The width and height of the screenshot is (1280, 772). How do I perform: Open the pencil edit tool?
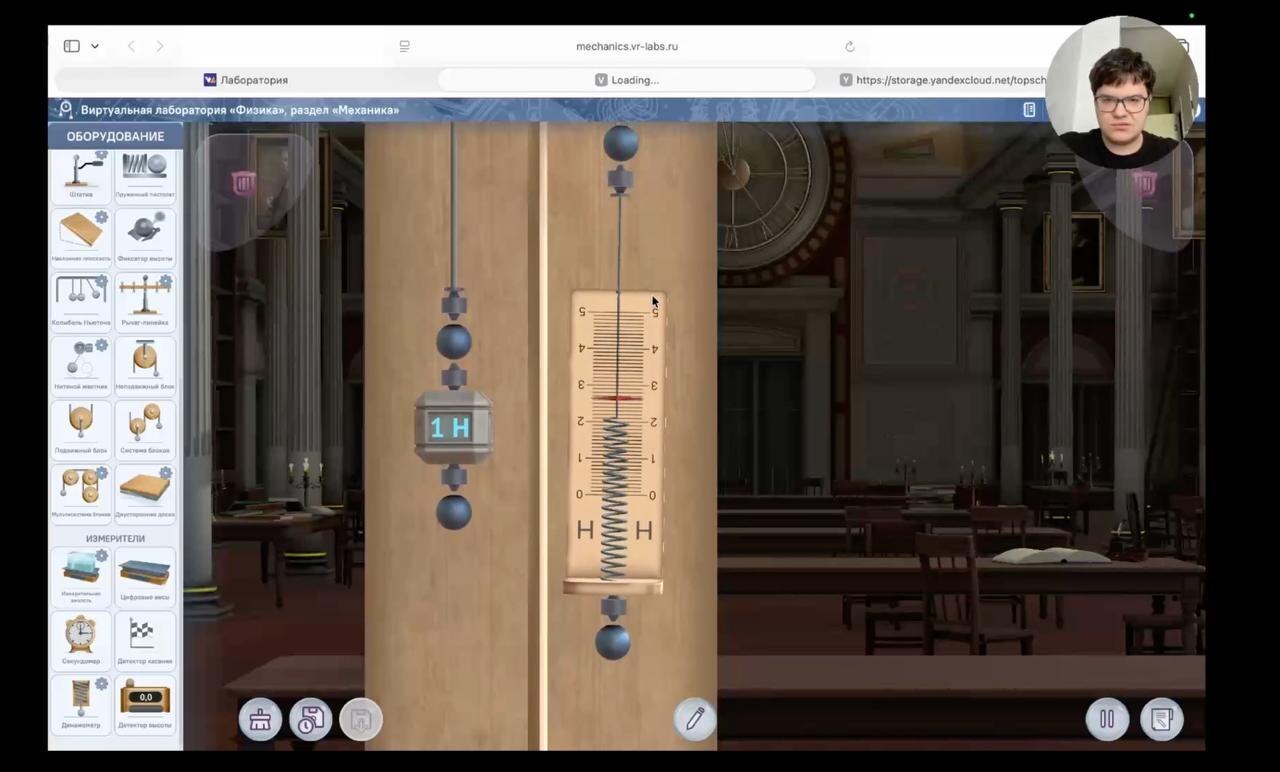695,719
